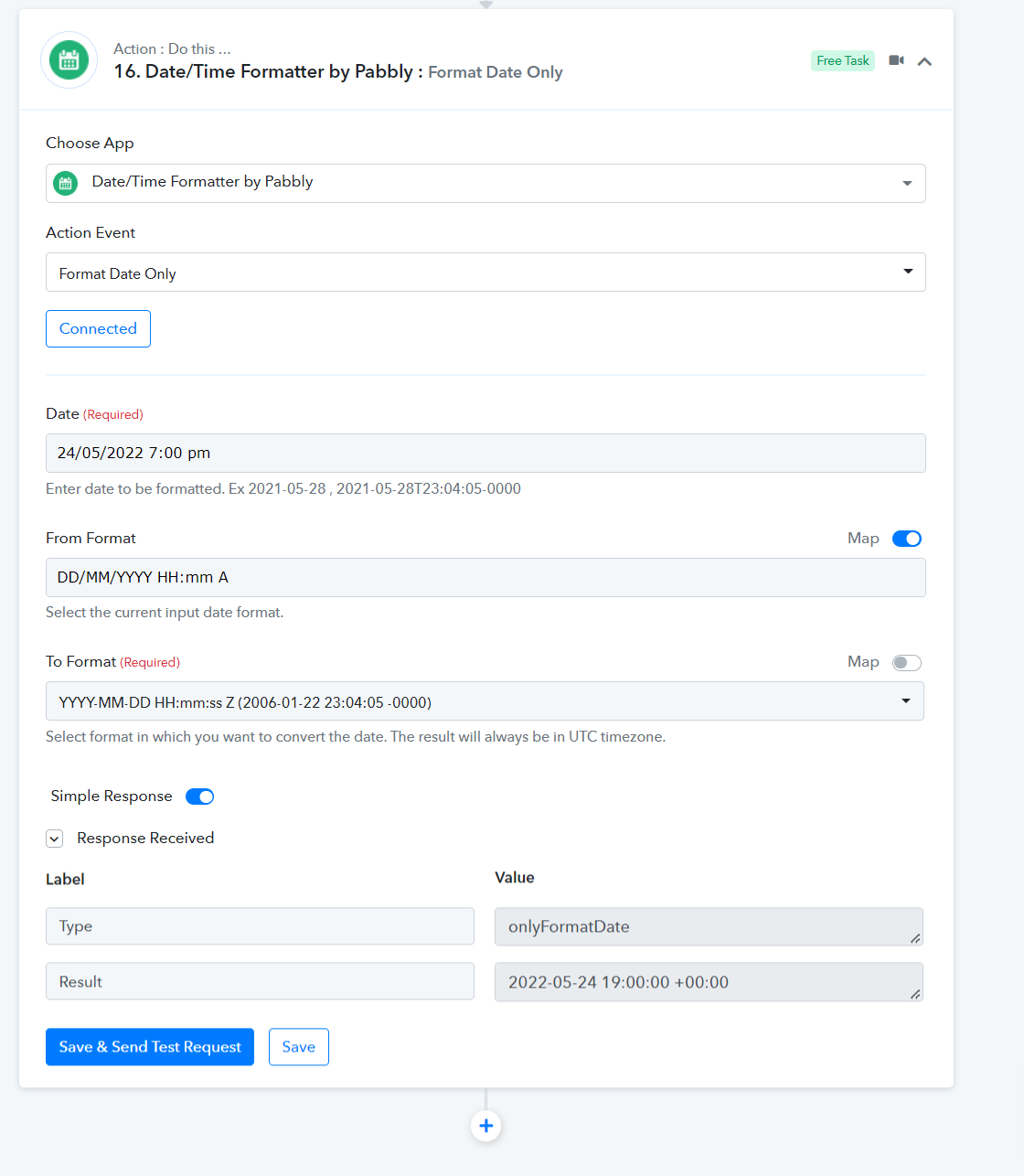Image resolution: width=1024 pixels, height=1176 pixels.
Task: Disable the From Format Map toggle
Action: 907,539
